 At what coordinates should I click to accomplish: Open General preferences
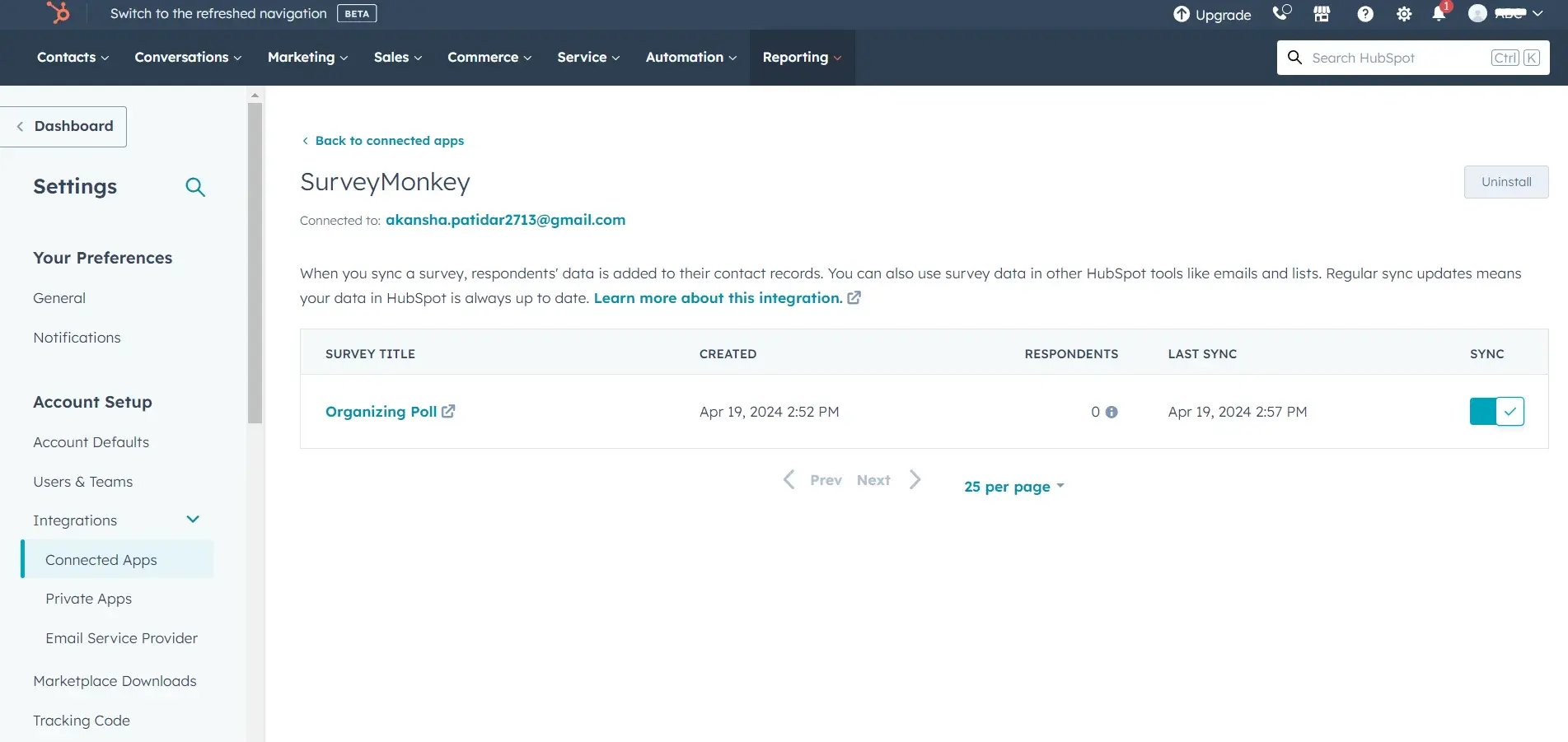pos(59,298)
